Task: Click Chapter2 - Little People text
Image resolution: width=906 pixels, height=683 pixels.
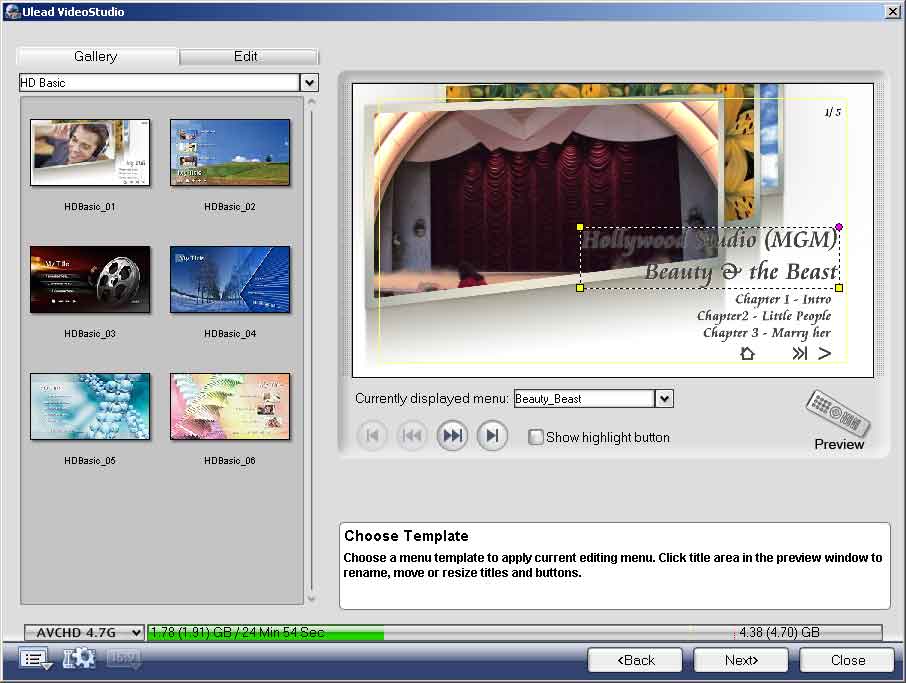Action: tap(764, 315)
